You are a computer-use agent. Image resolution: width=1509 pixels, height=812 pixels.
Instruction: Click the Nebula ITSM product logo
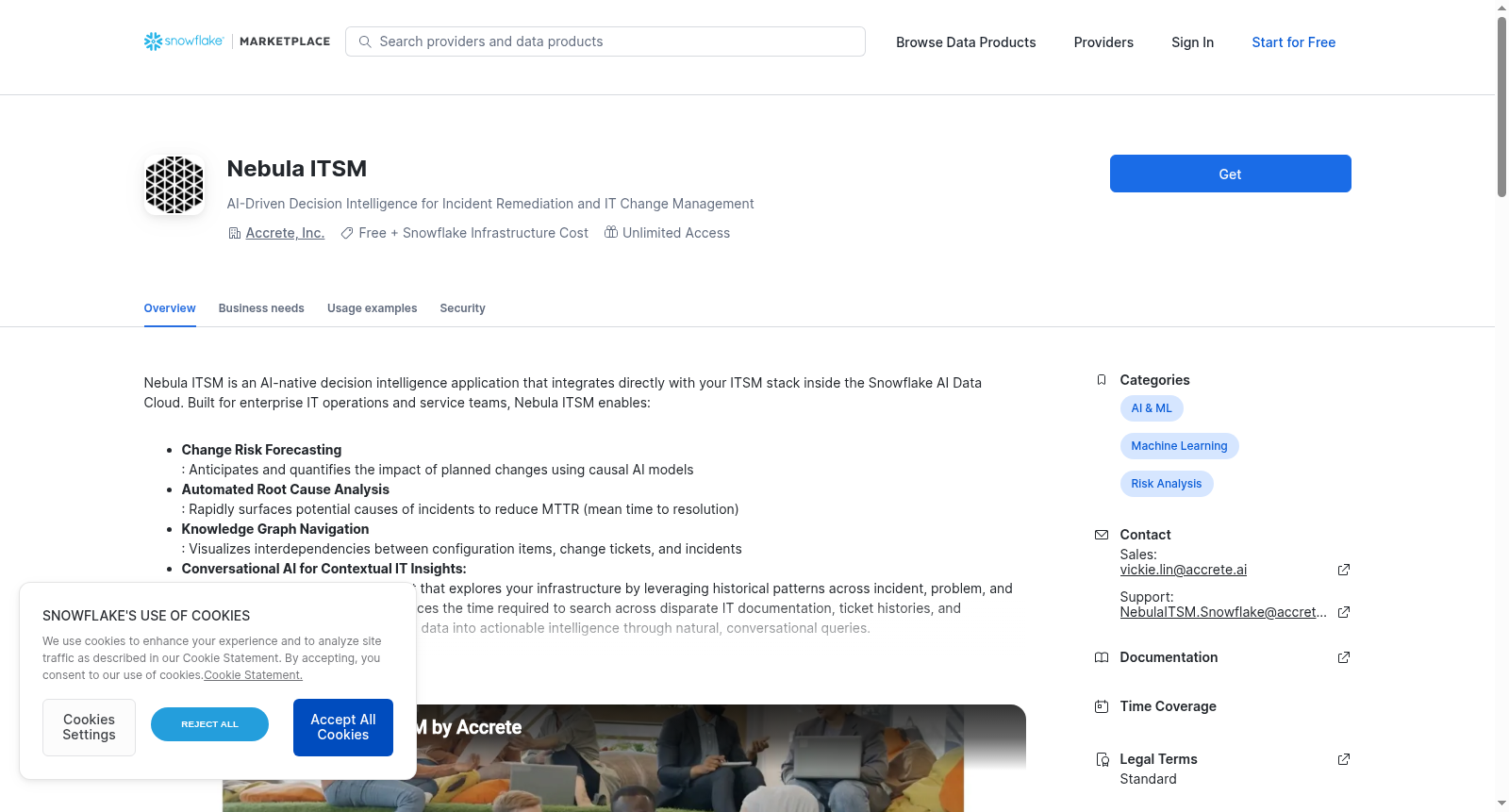(x=174, y=185)
